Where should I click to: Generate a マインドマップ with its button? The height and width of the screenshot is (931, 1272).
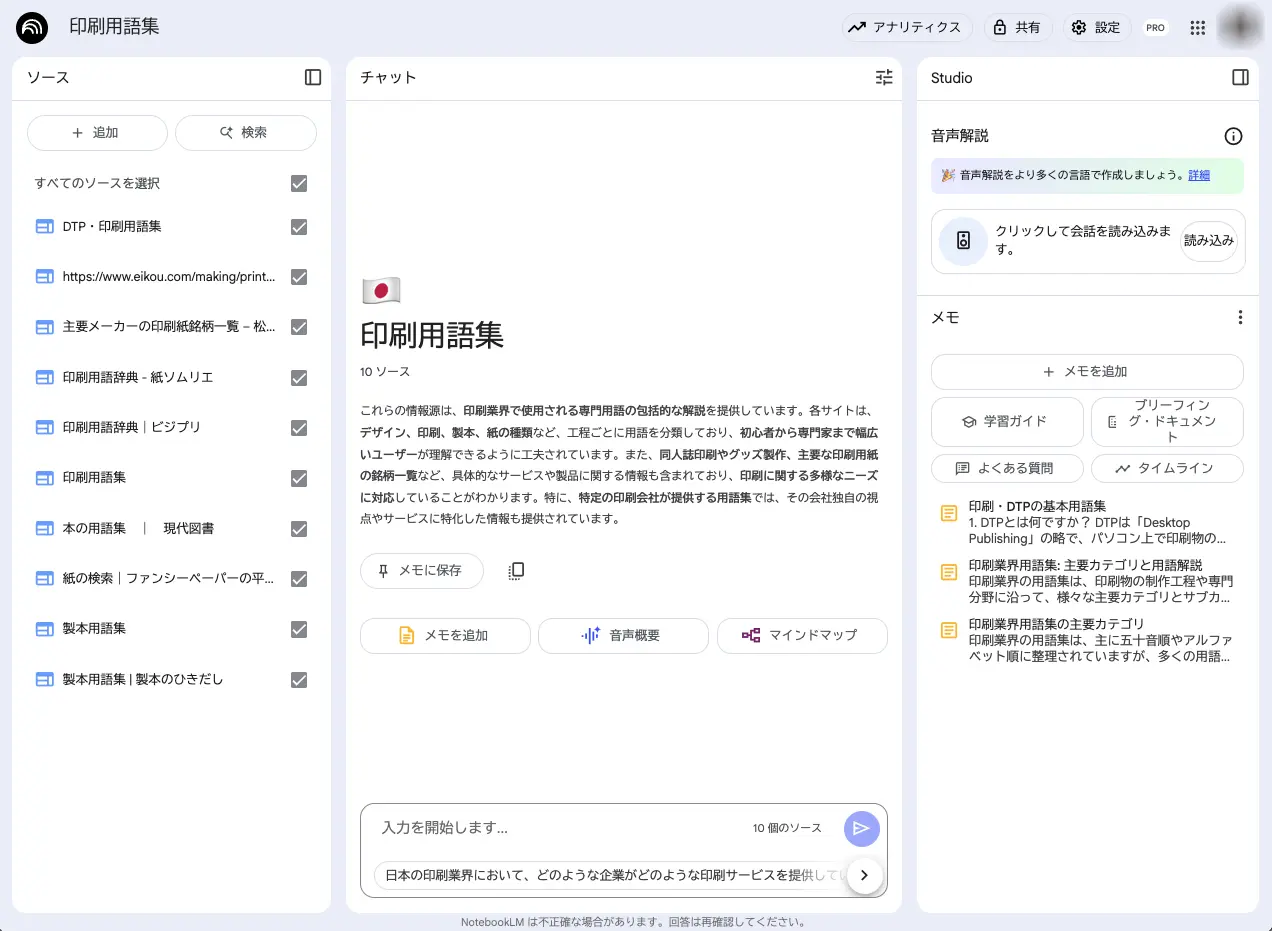pos(802,635)
